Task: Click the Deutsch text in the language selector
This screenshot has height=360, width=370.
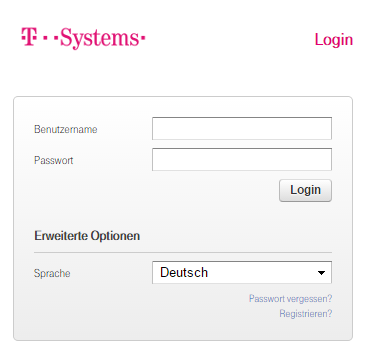Action: pyautogui.click(x=184, y=273)
